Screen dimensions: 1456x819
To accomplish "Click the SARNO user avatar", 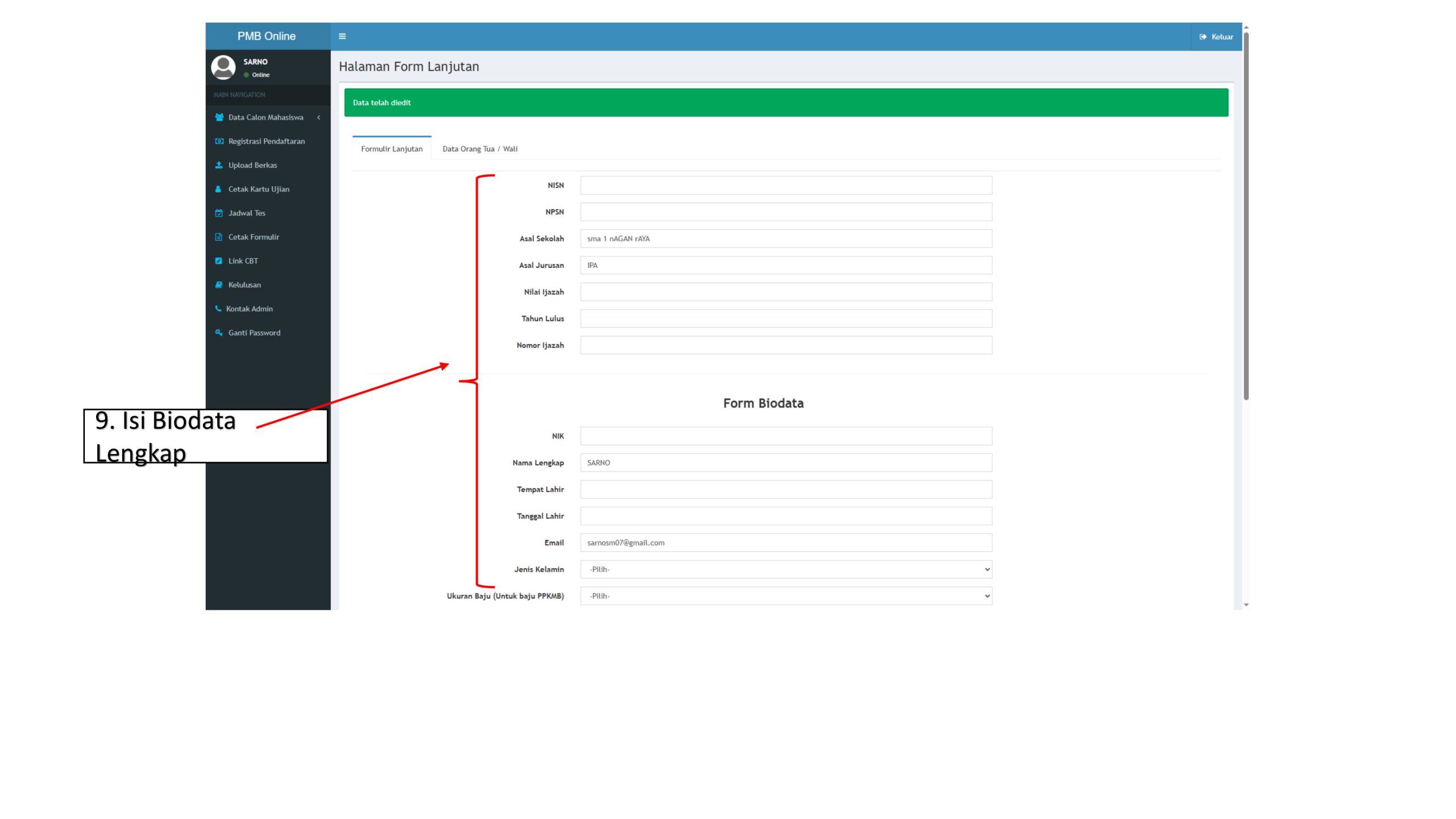I will coord(223,67).
